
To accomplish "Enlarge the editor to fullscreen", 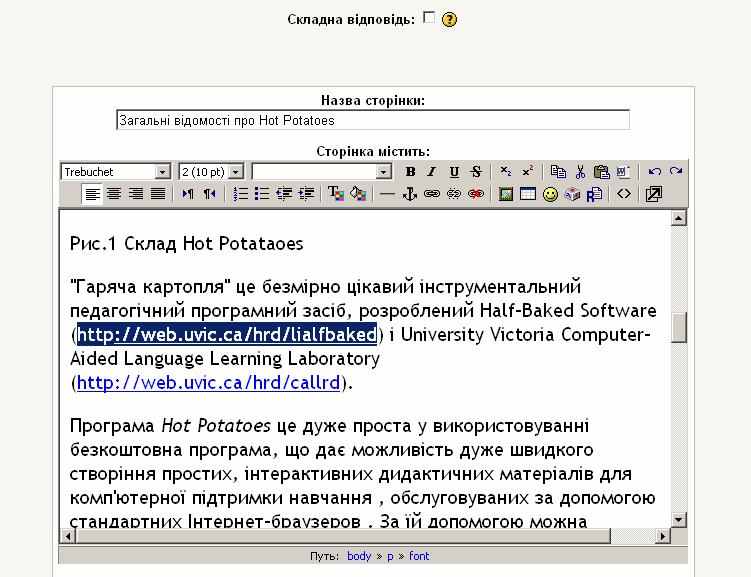I will coord(653,194).
